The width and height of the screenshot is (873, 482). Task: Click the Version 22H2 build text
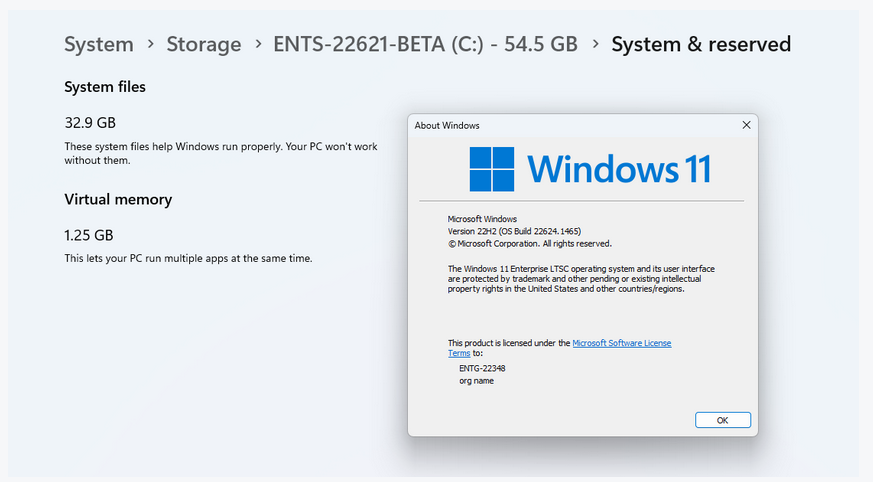(514, 231)
